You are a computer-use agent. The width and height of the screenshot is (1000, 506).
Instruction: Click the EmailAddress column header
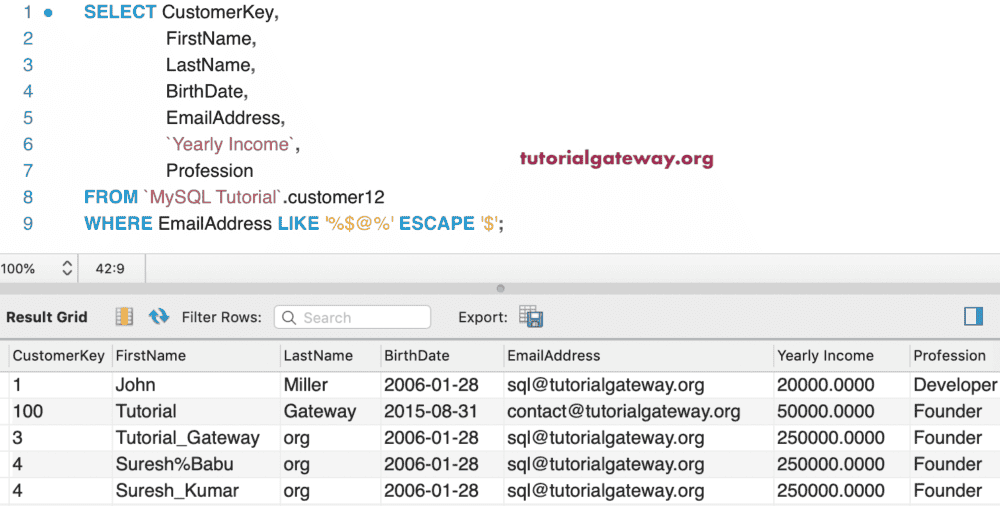(x=554, y=355)
